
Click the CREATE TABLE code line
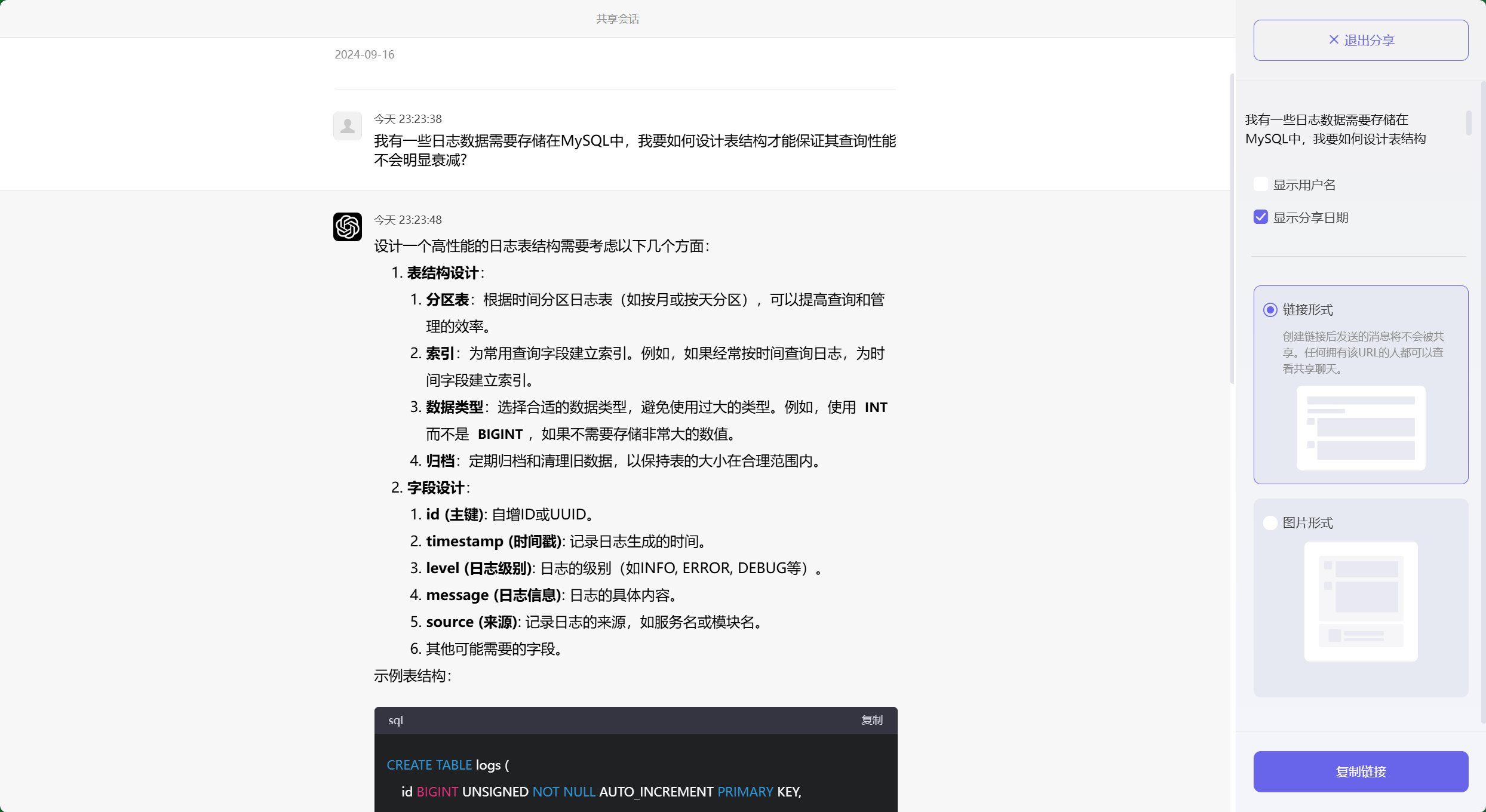448,765
